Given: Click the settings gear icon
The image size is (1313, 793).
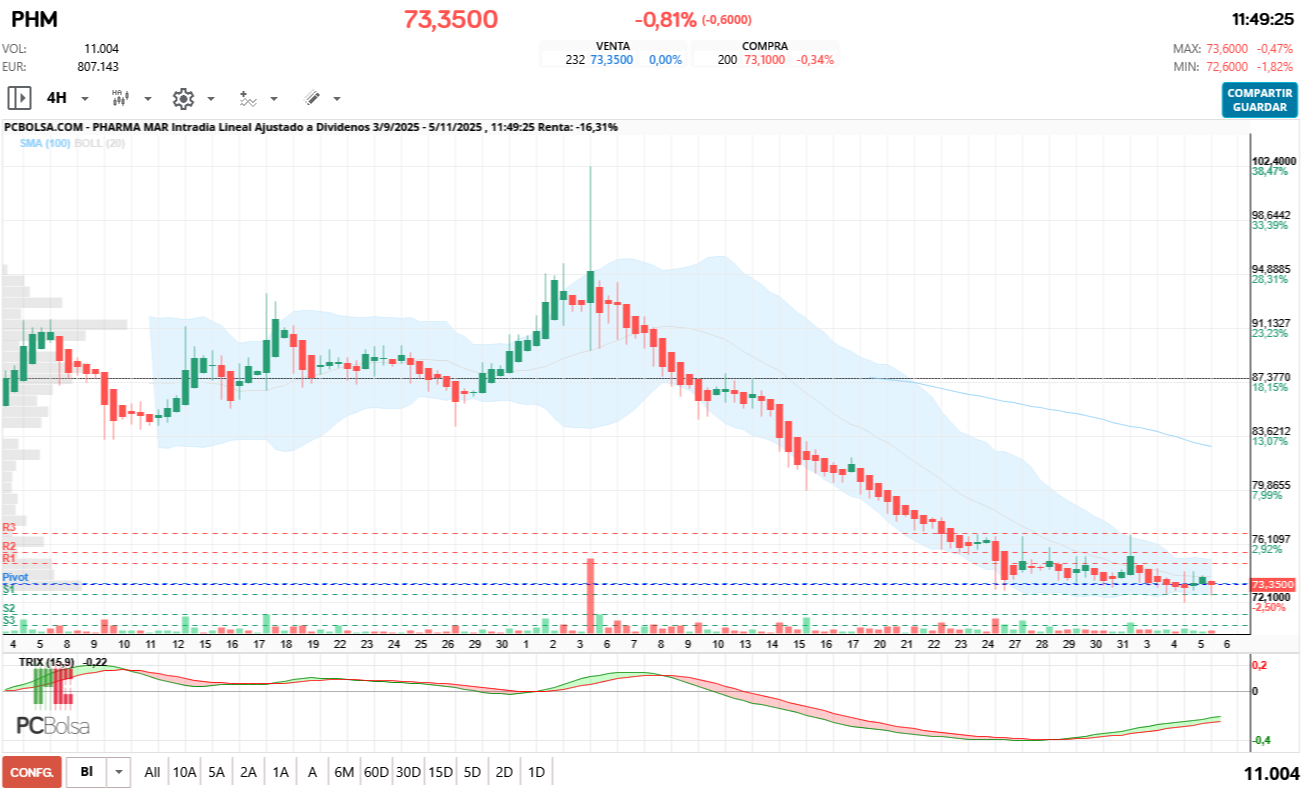Looking at the screenshot, I should (183, 97).
